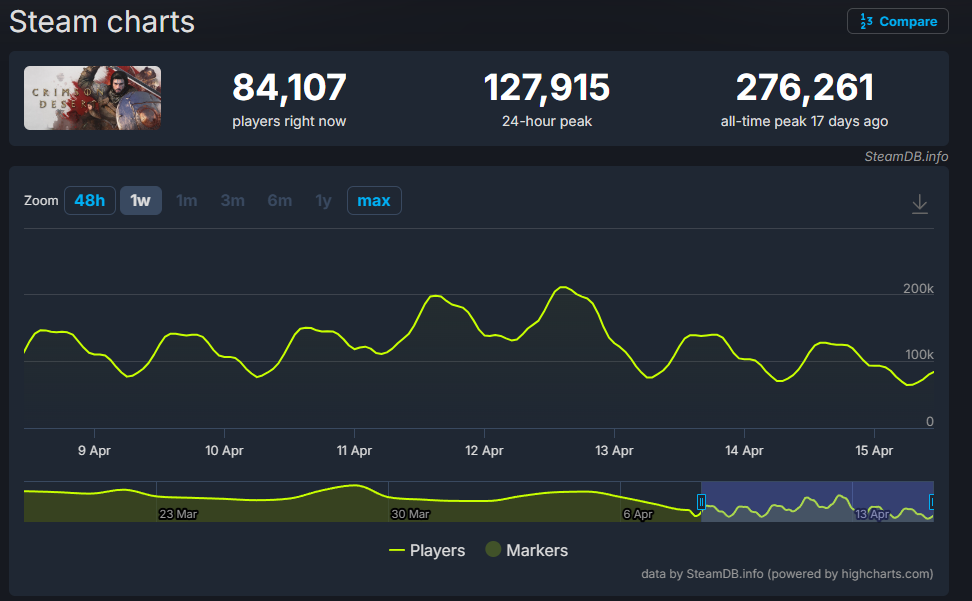Choose the 3m zoom option
This screenshot has height=601, width=972.
232,201
